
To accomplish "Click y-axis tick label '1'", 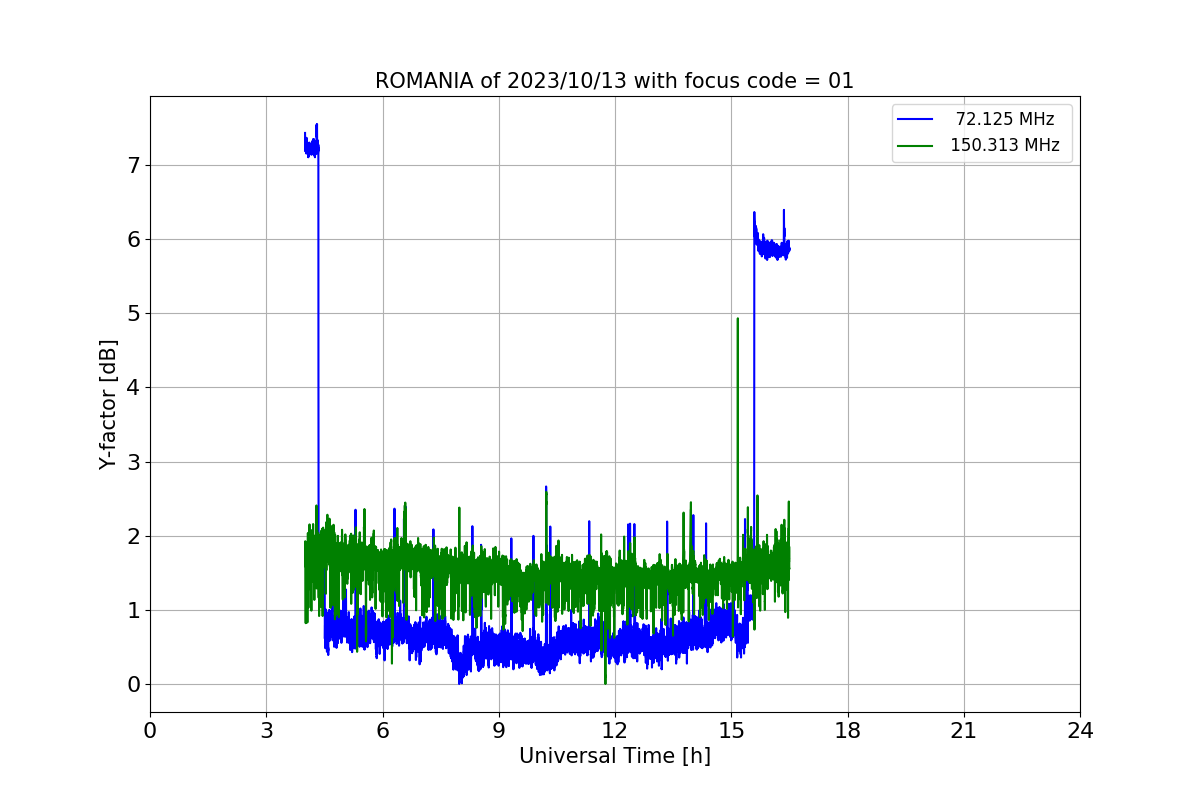I will tap(133, 610).
